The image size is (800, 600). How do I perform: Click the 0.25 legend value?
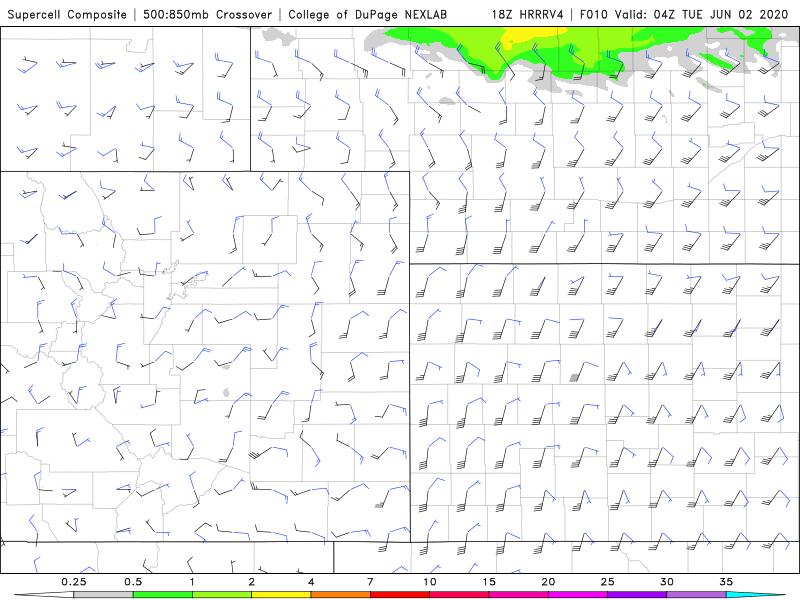point(74,582)
